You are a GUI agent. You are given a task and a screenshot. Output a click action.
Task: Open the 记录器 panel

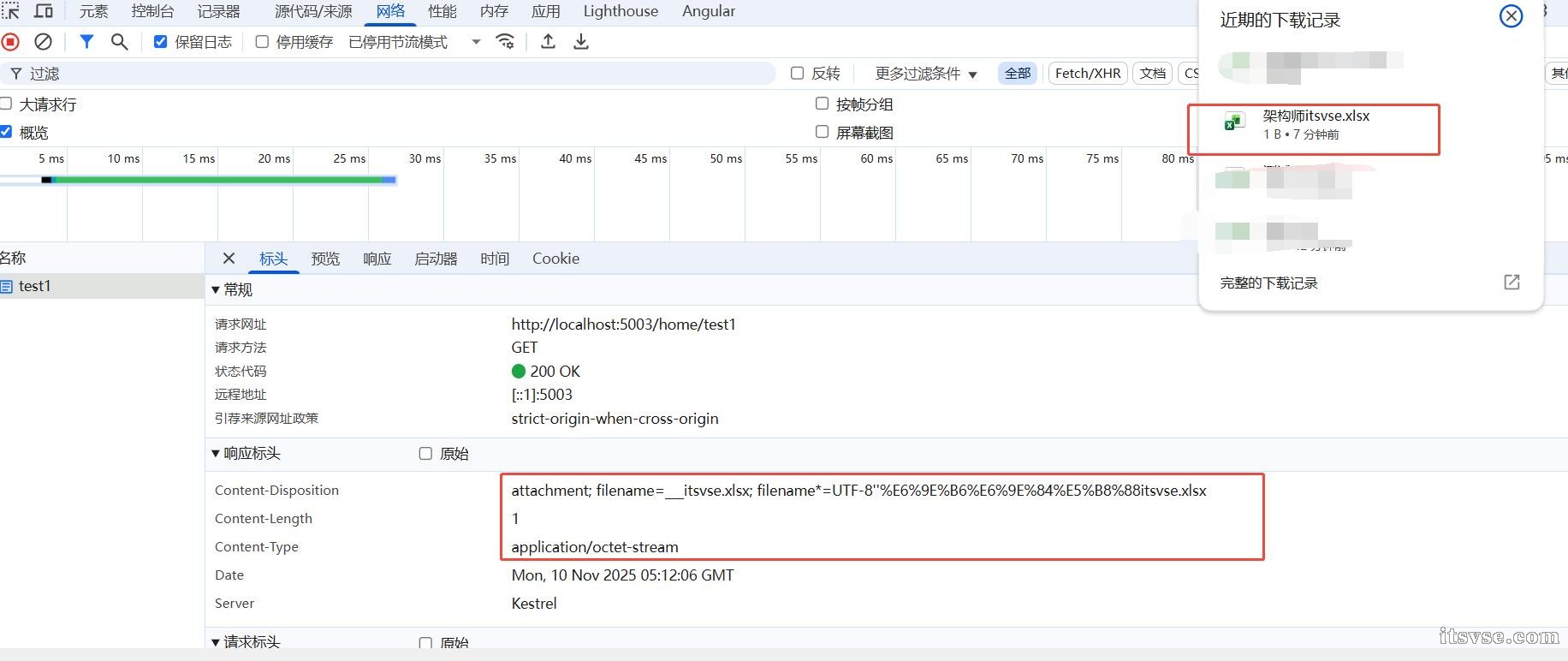click(219, 11)
